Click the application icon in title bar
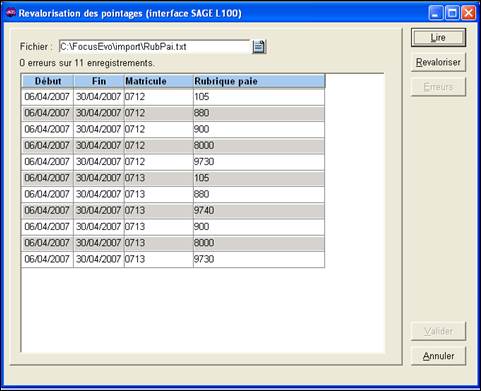Image resolution: width=481 pixels, height=391 pixels. click(x=11, y=13)
